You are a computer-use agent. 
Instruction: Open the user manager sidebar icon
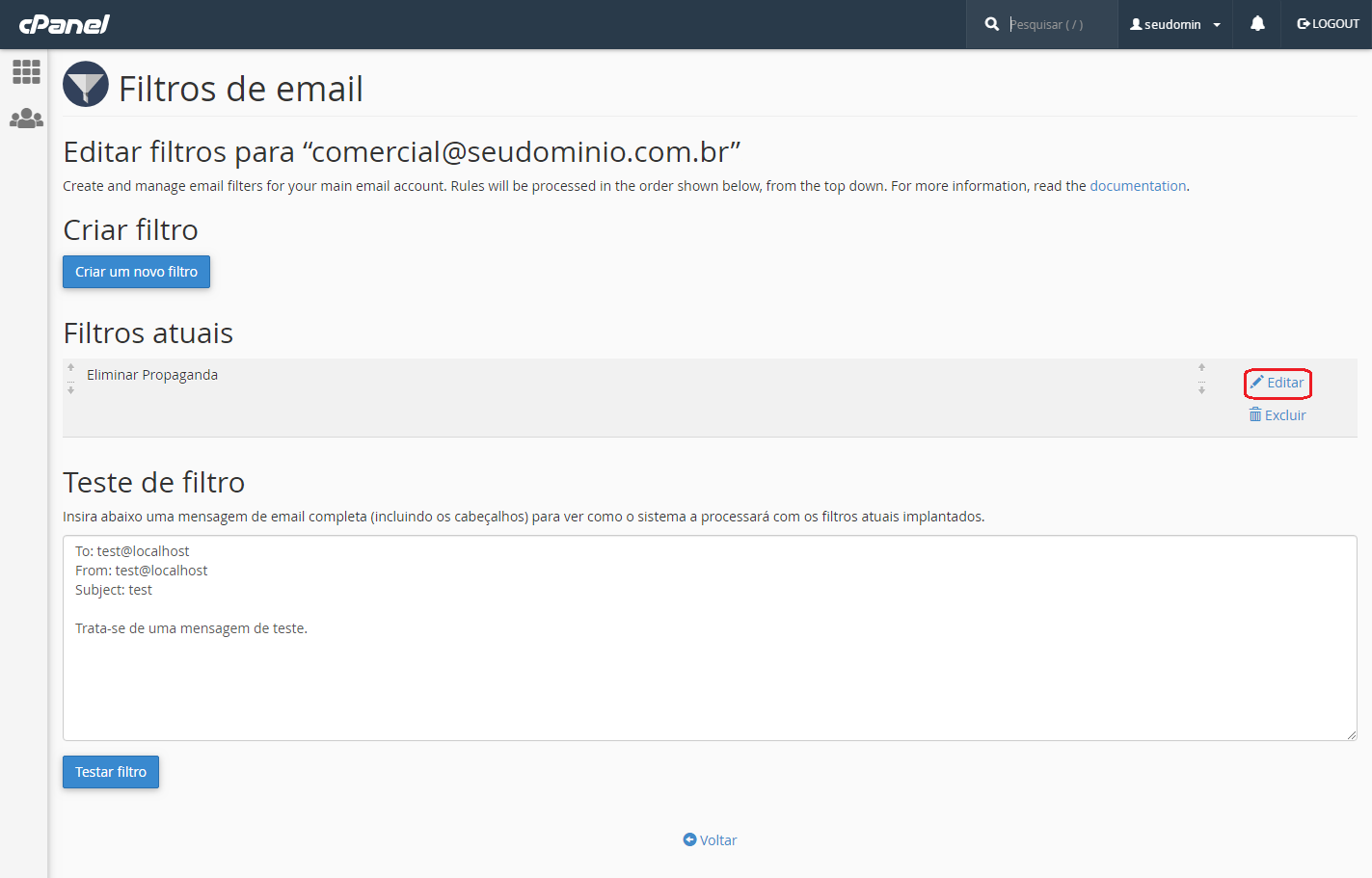coord(26,119)
